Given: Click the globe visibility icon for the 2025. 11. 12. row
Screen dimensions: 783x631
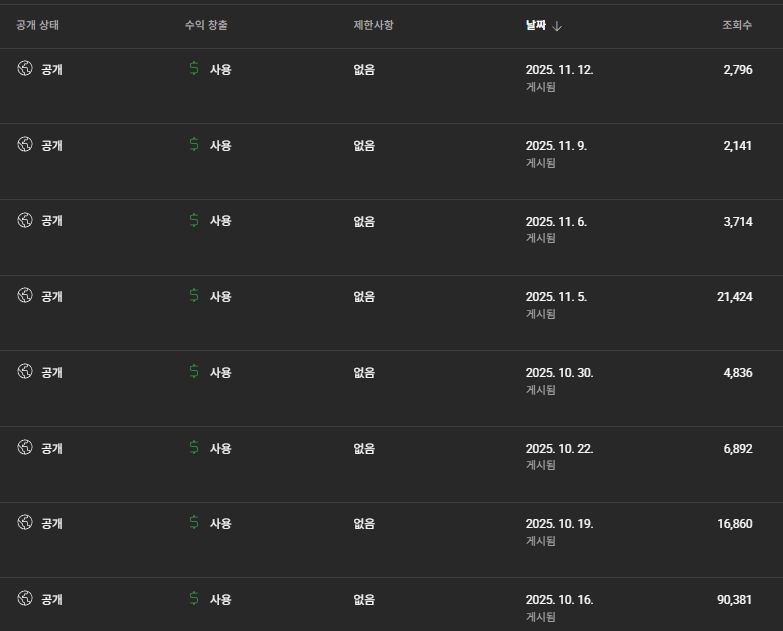Looking at the screenshot, I should pos(25,69).
